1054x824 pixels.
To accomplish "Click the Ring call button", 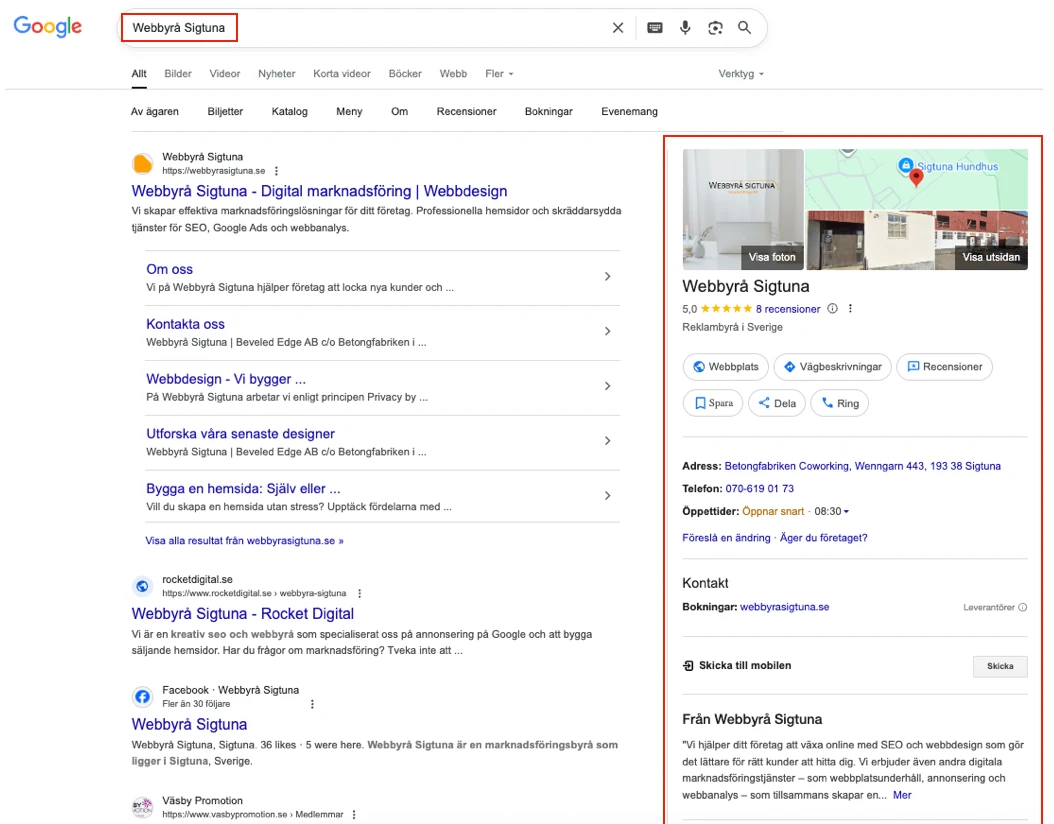I will [x=840, y=403].
